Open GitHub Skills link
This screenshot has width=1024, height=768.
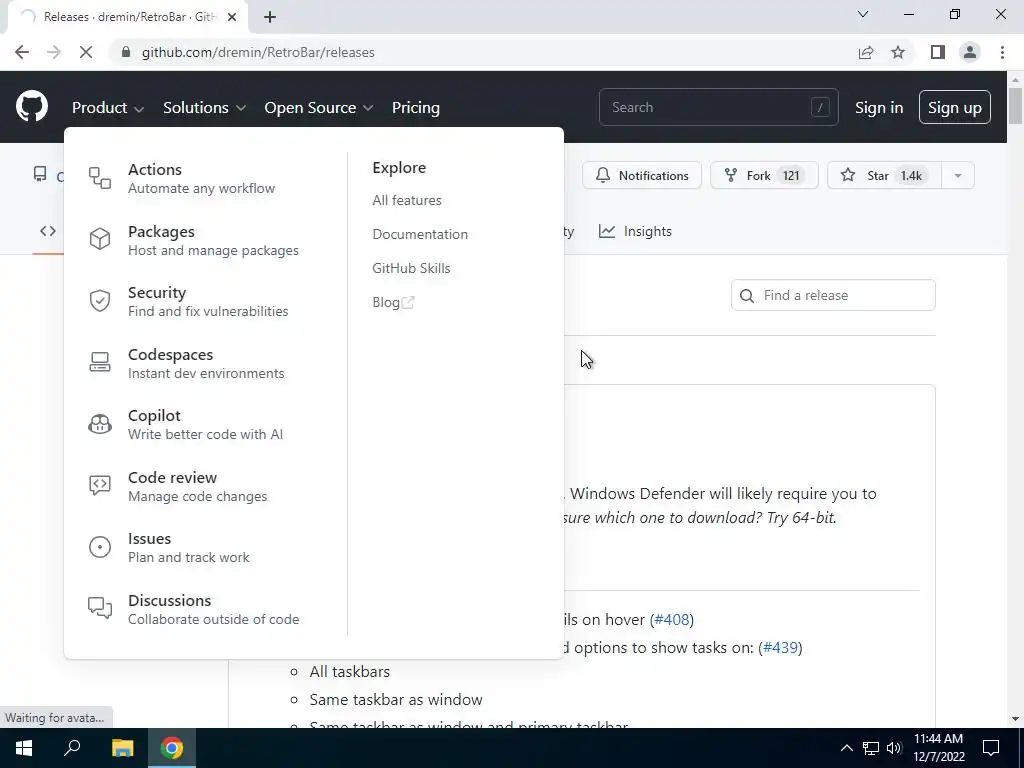pyautogui.click(x=411, y=268)
